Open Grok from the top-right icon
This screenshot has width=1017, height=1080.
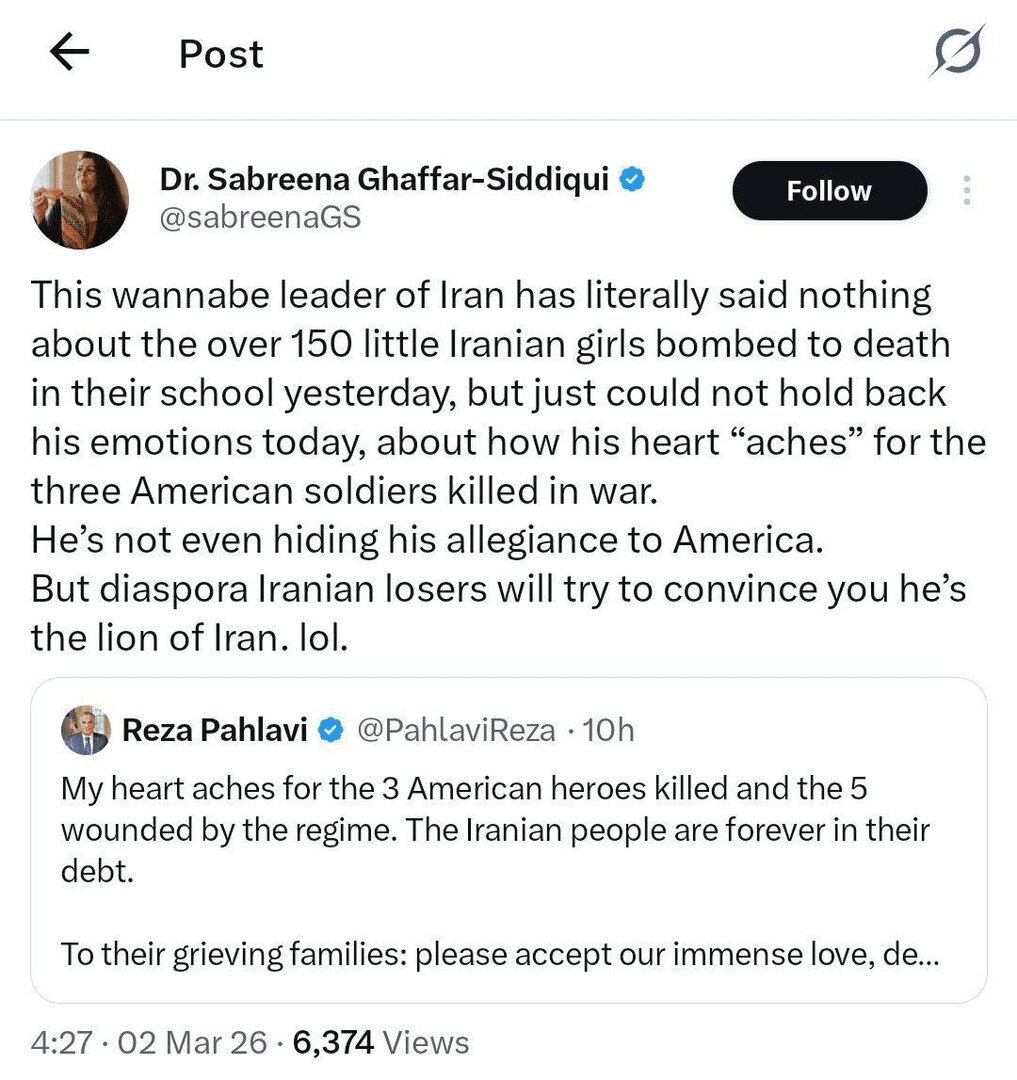pos(955,51)
